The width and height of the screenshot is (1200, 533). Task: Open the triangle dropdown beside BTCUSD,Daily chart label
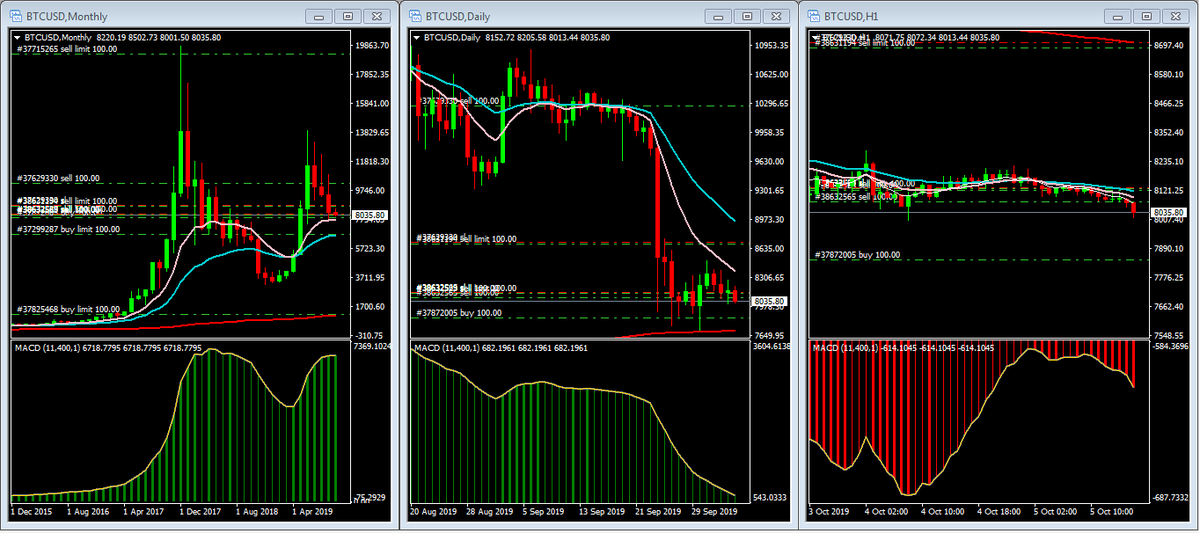click(x=417, y=38)
